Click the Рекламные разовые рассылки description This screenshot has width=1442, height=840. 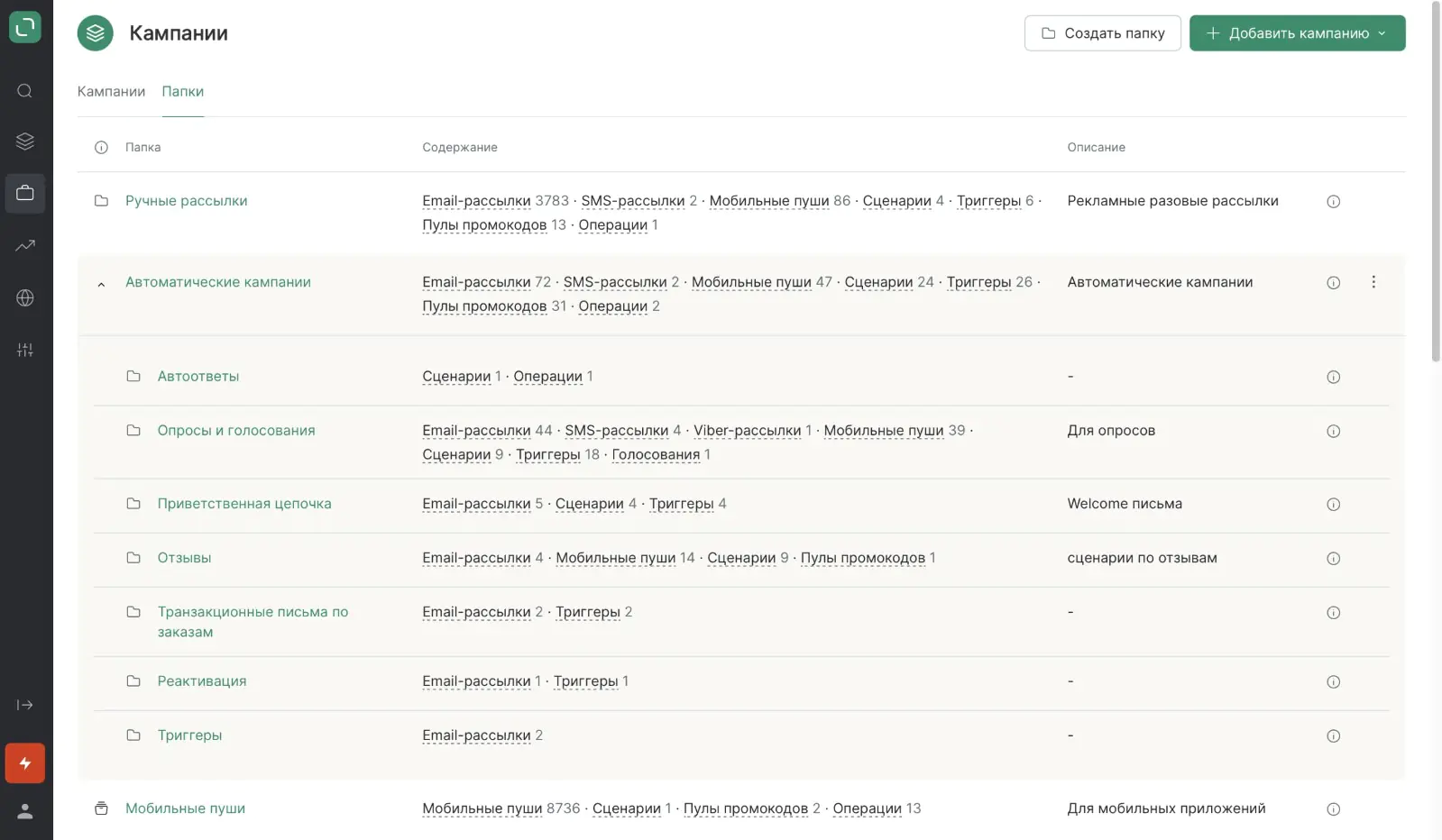(1172, 201)
